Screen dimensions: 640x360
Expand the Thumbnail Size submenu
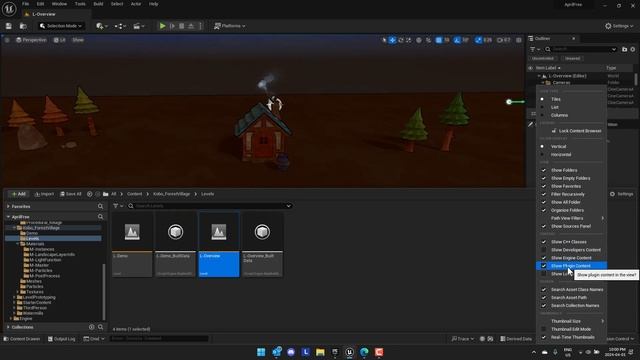coord(571,321)
